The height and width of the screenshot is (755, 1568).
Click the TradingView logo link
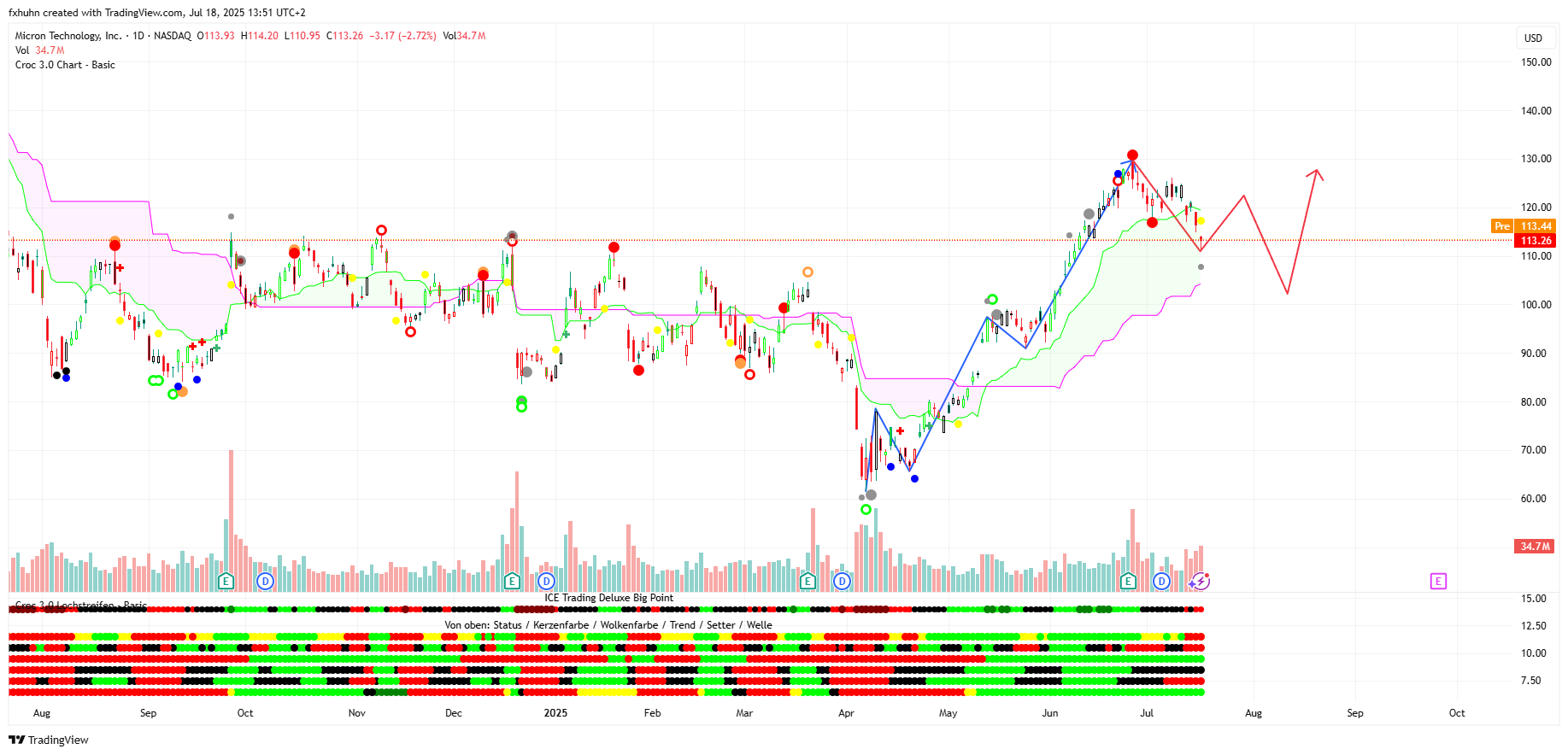tap(49, 740)
